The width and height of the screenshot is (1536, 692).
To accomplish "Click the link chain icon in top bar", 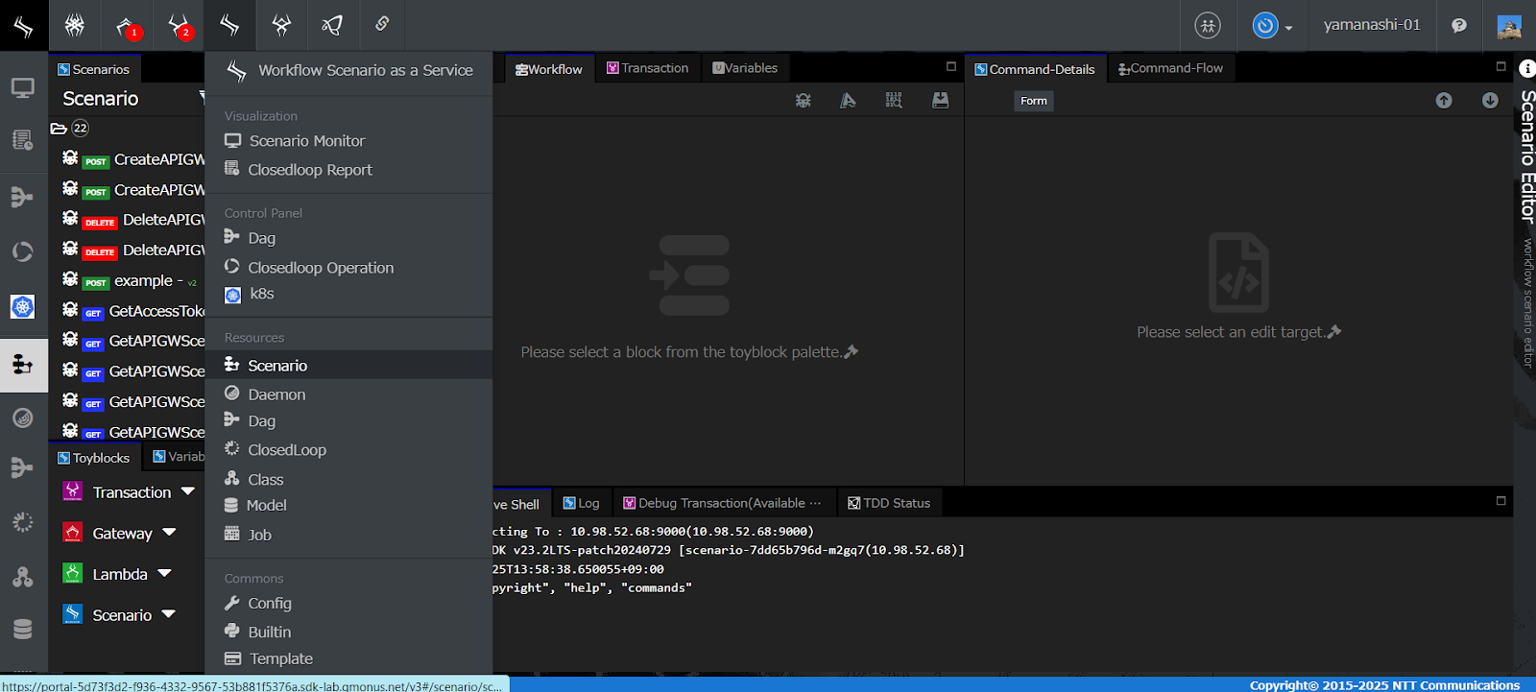I will (382, 25).
